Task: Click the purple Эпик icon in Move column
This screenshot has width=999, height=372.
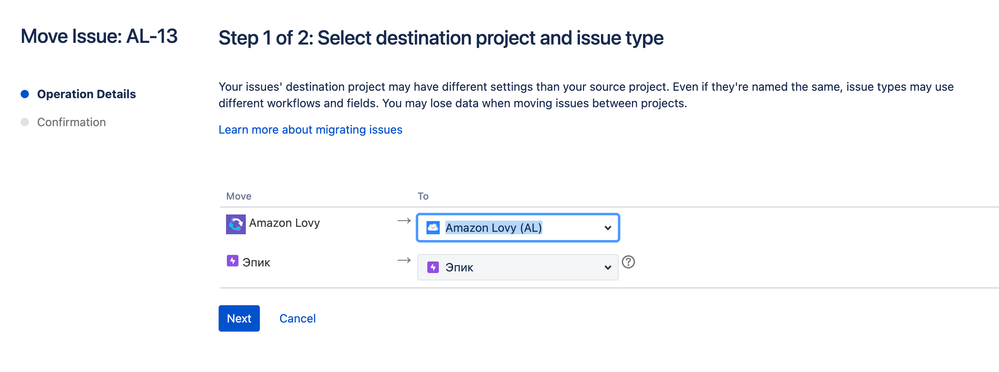Action: (x=233, y=261)
